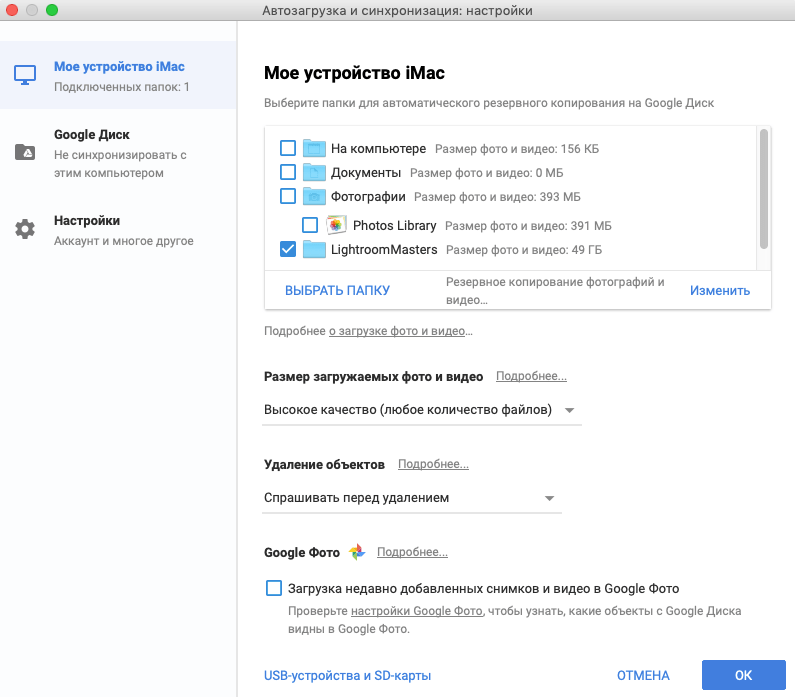
Task: Click the Документы folder icon
Action: coord(314,172)
